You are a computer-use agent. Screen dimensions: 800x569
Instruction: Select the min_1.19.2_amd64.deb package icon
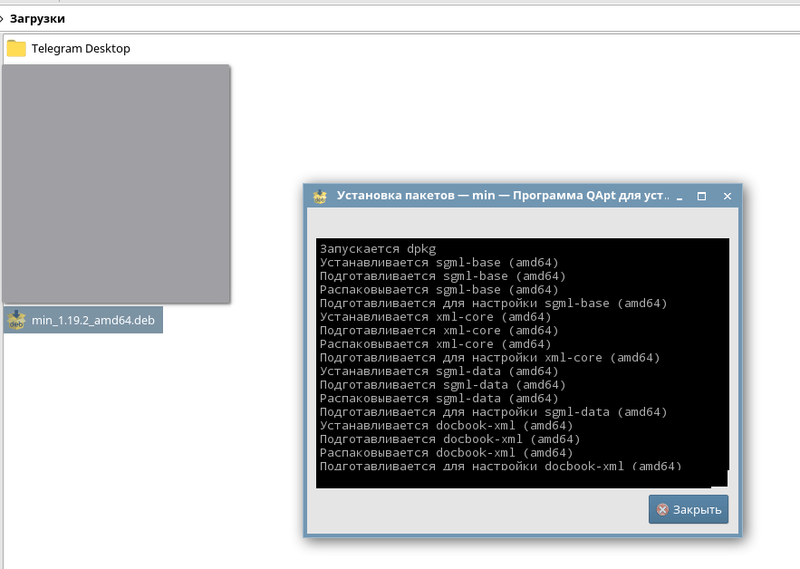[x=16, y=320]
